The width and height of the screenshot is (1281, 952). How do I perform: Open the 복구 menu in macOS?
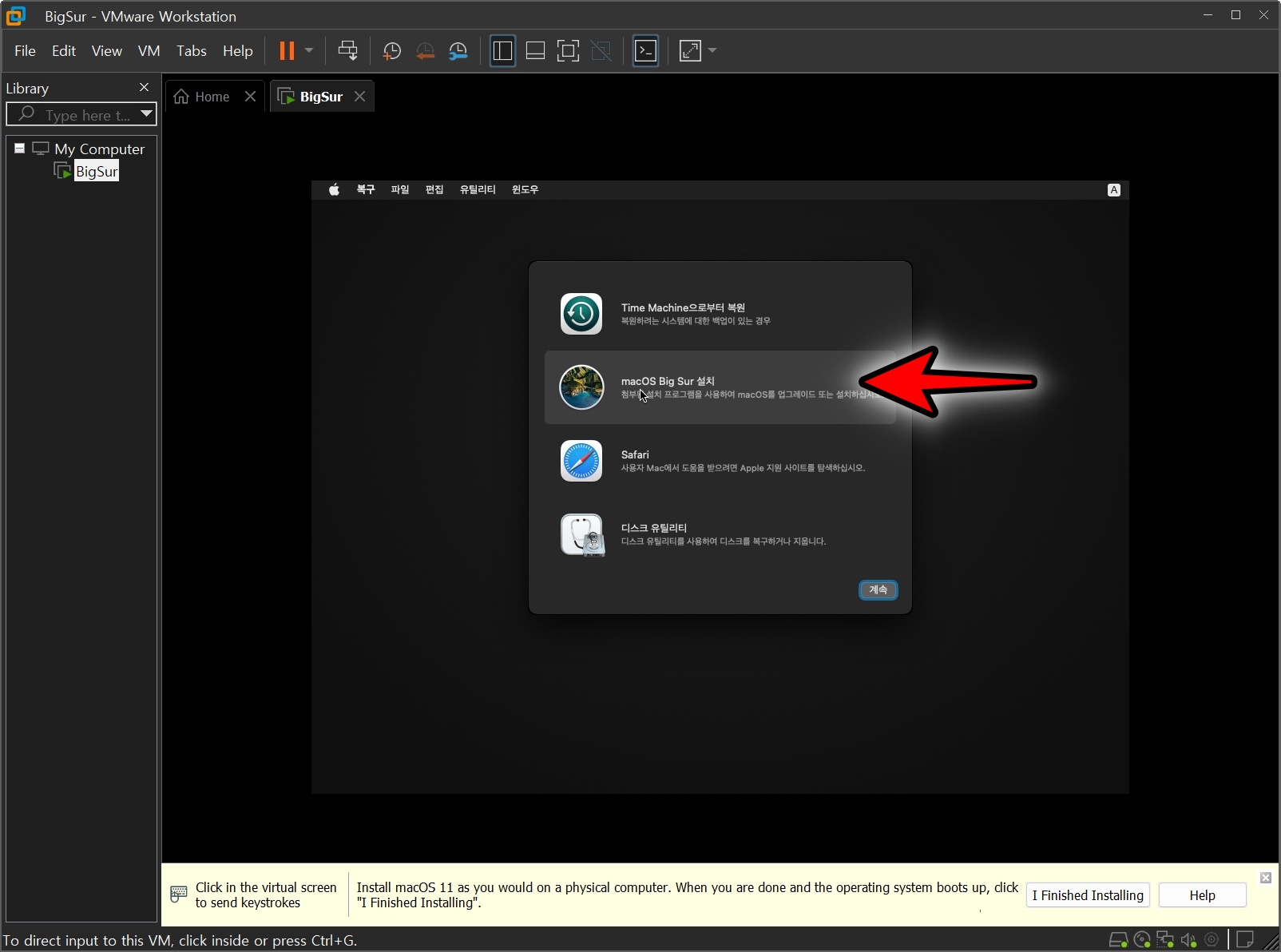tap(366, 190)
